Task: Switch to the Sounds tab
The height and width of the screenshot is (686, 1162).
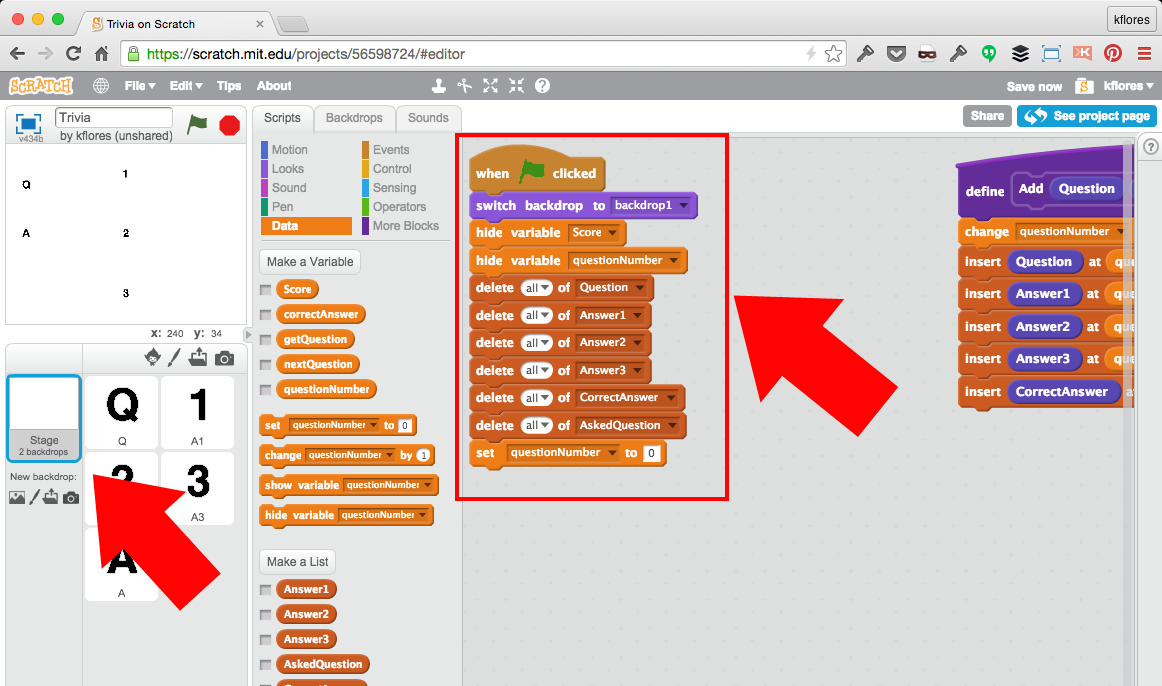Action: 428,118
